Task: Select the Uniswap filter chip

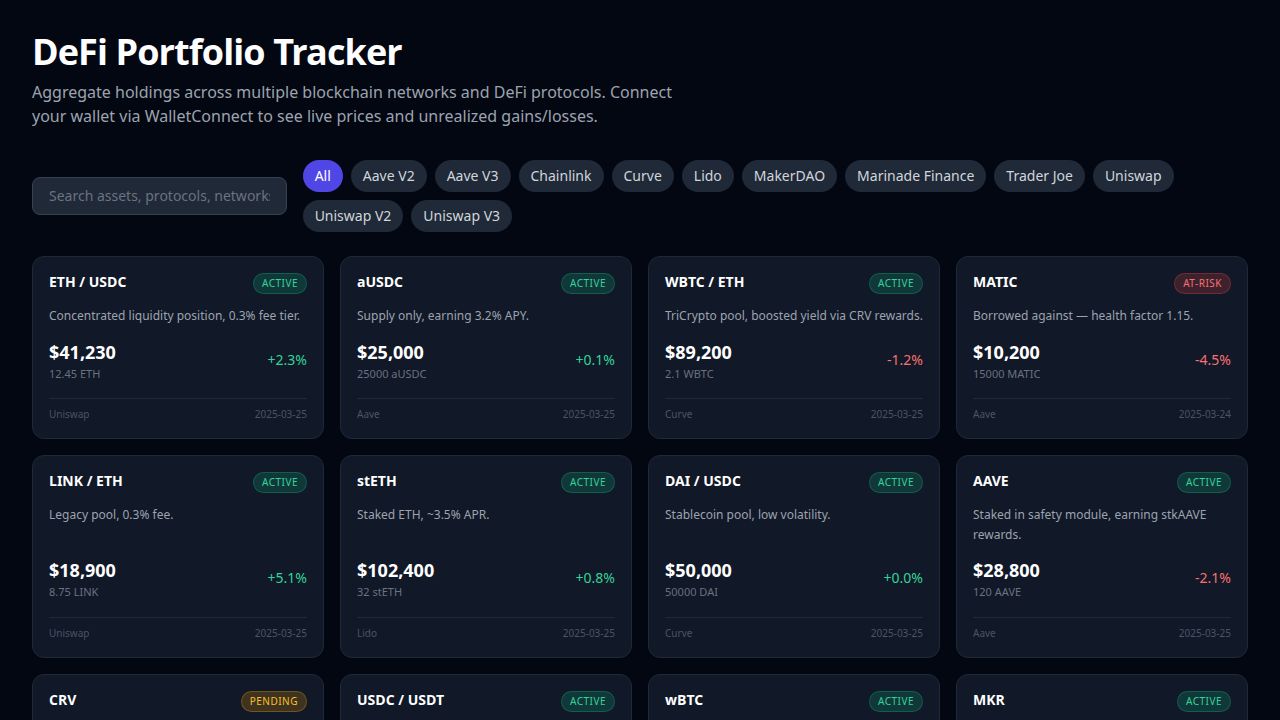Action: [1133, 176]
